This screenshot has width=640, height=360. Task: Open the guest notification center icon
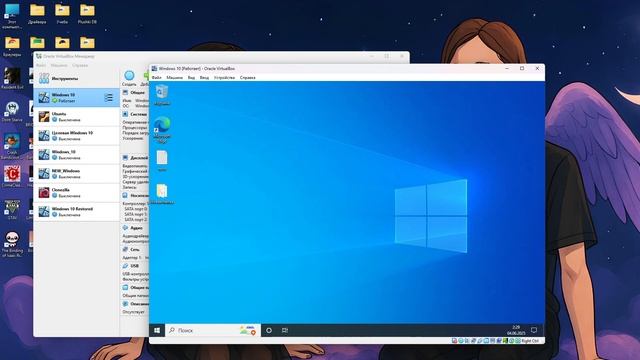[534, 330]
